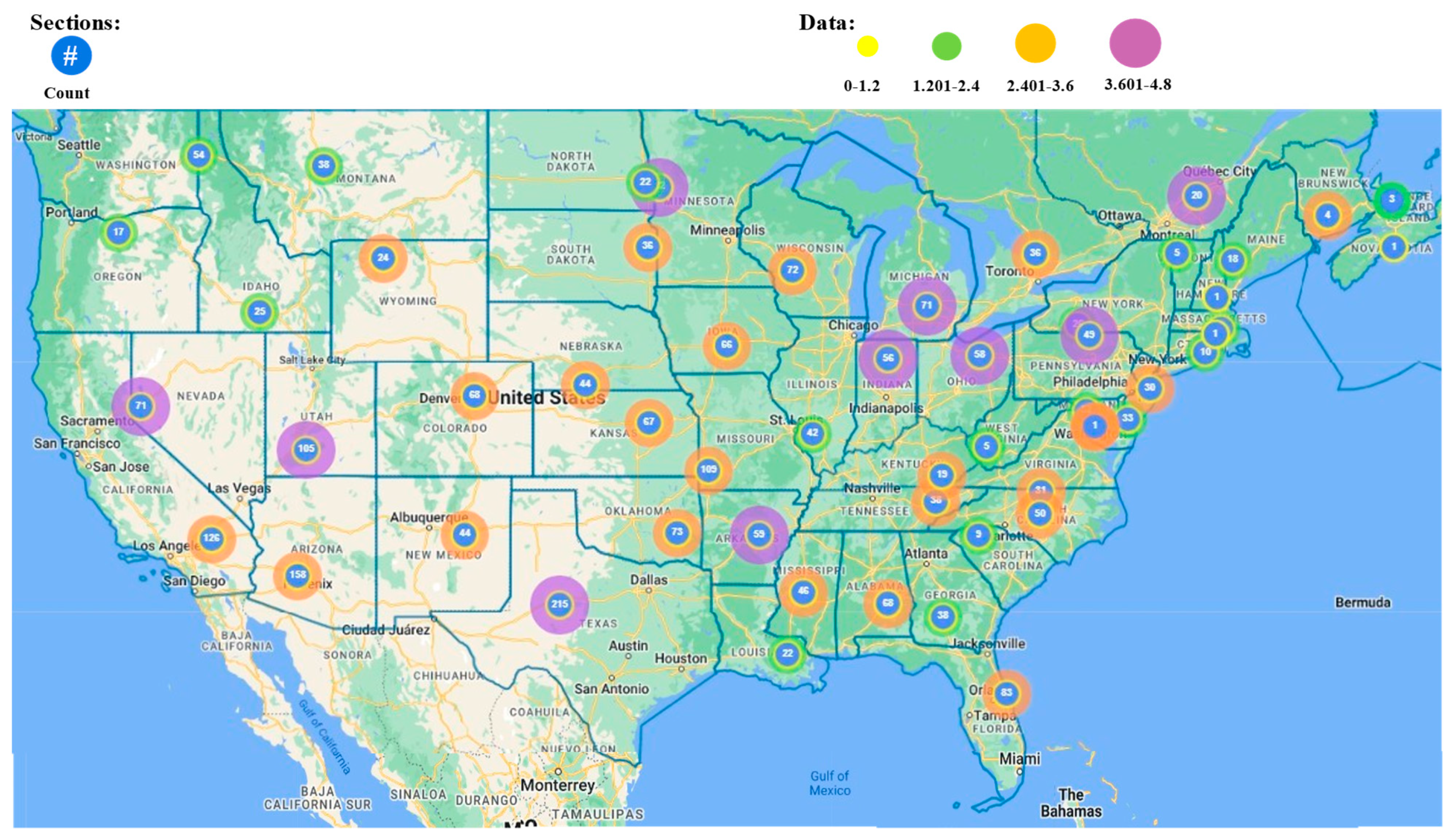Click the 54 marker in Washington state

click(x=198, y=155)
